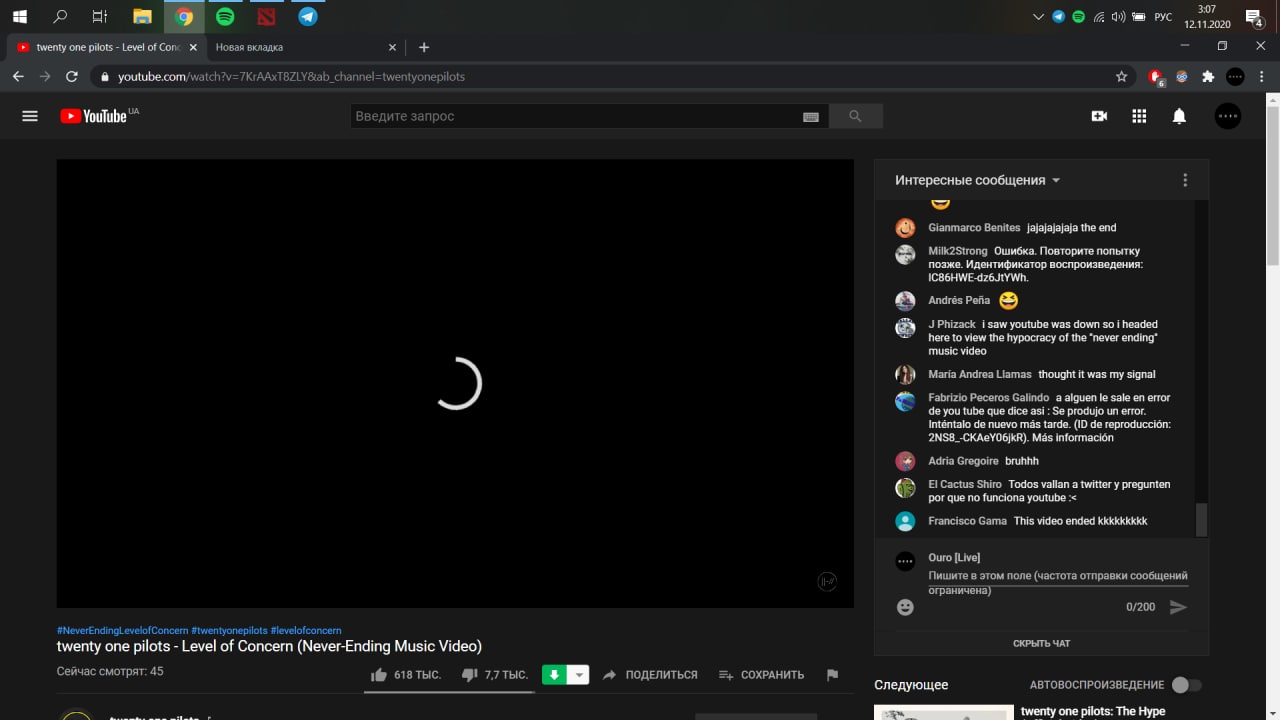The height and width of the screenshot is (720, 1280).
Task: Expand the chat mode dropdown "Интересные сообщения"
Action: pyautogui.click(x=977, y=180)
